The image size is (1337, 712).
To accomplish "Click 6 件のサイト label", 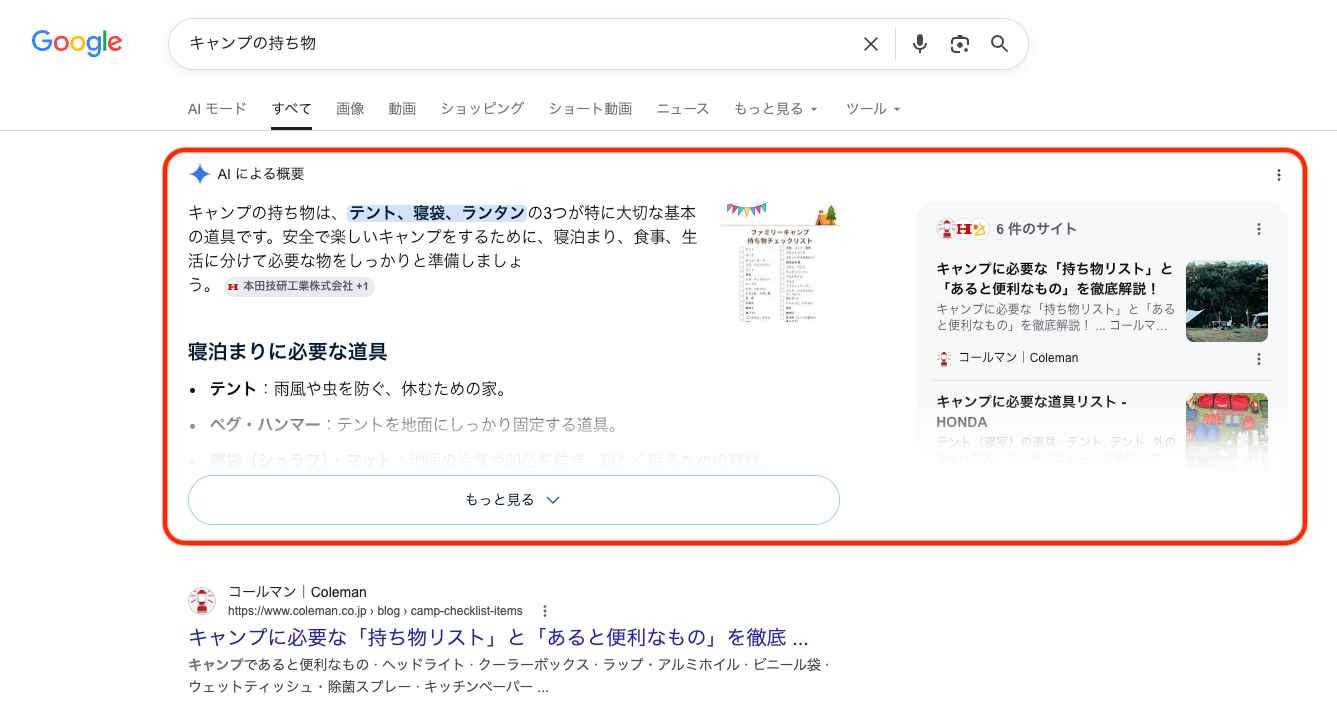I will pos(1036,229).
